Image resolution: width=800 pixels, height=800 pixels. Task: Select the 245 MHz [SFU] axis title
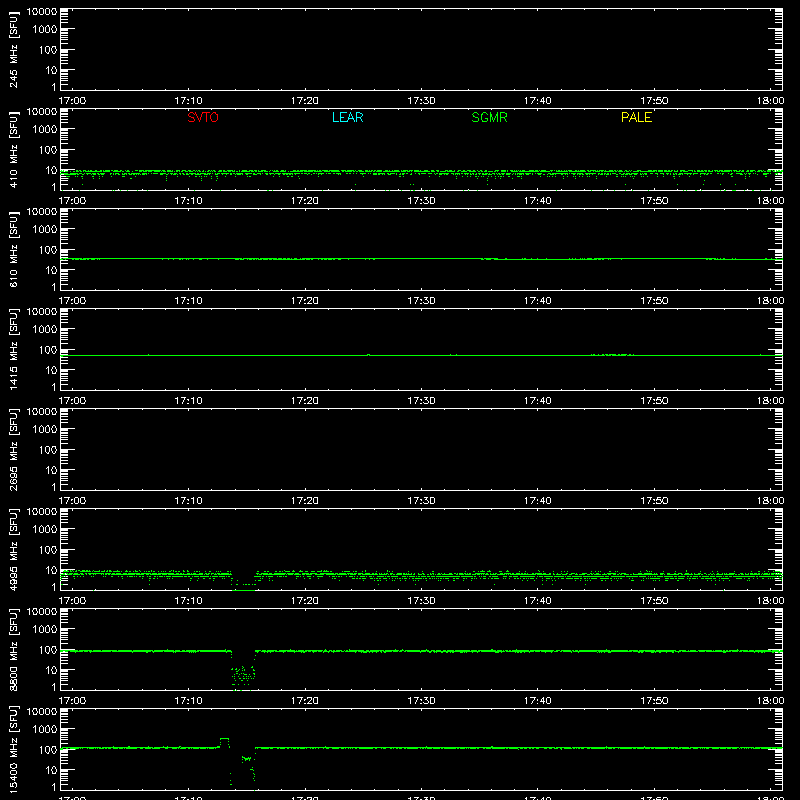pyautogui.click(x=13, y=49)
